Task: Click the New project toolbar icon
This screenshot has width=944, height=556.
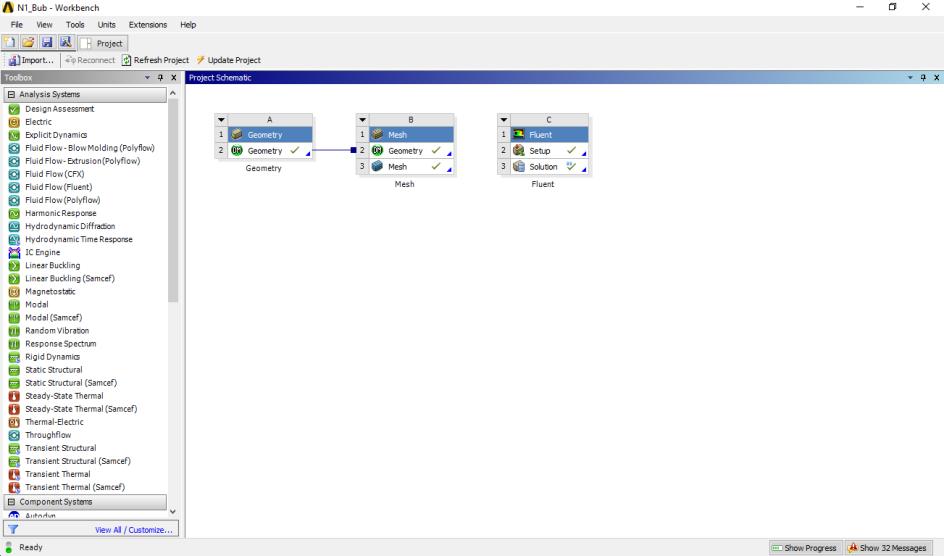Action: [10, 43]
